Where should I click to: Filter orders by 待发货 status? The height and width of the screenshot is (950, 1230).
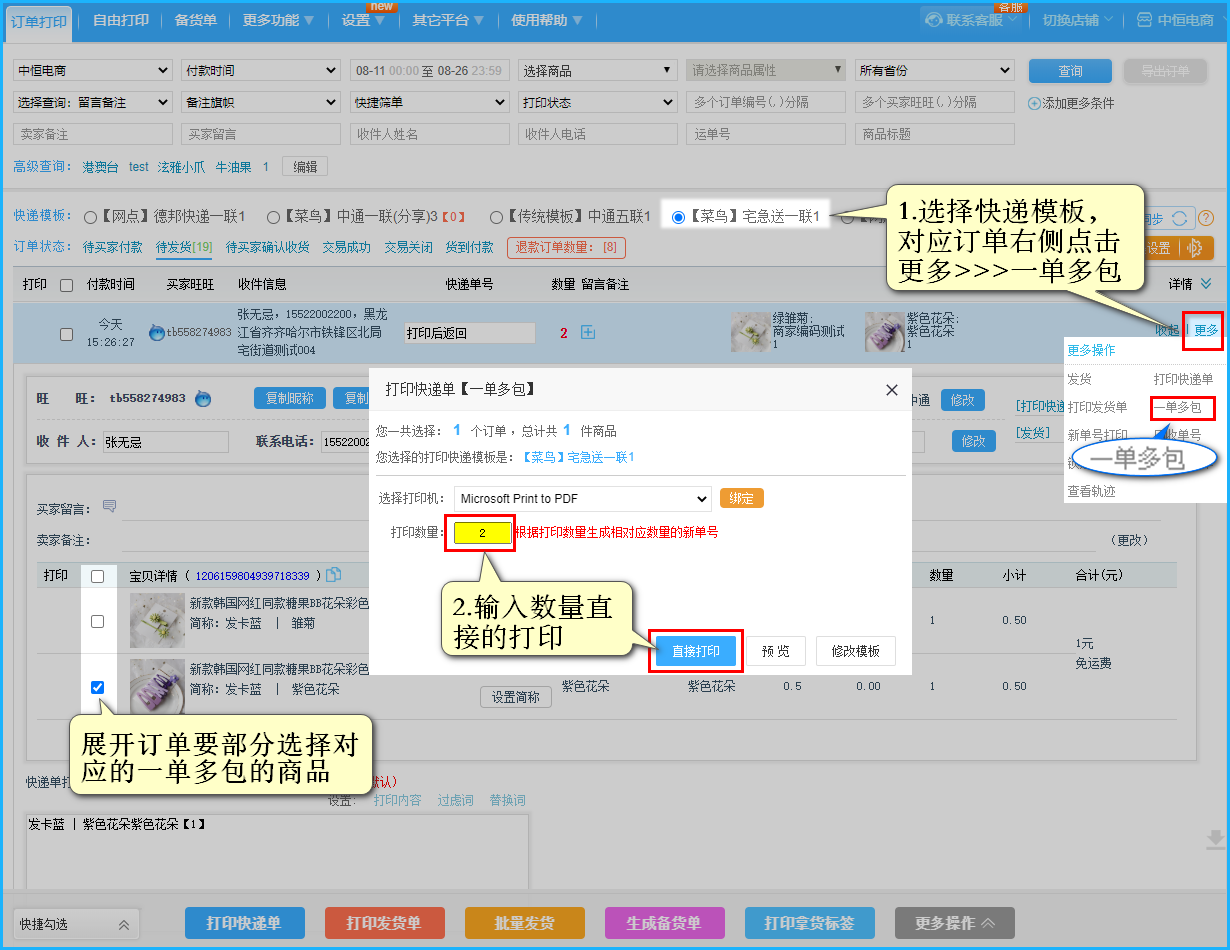click(x=184, y=247)
